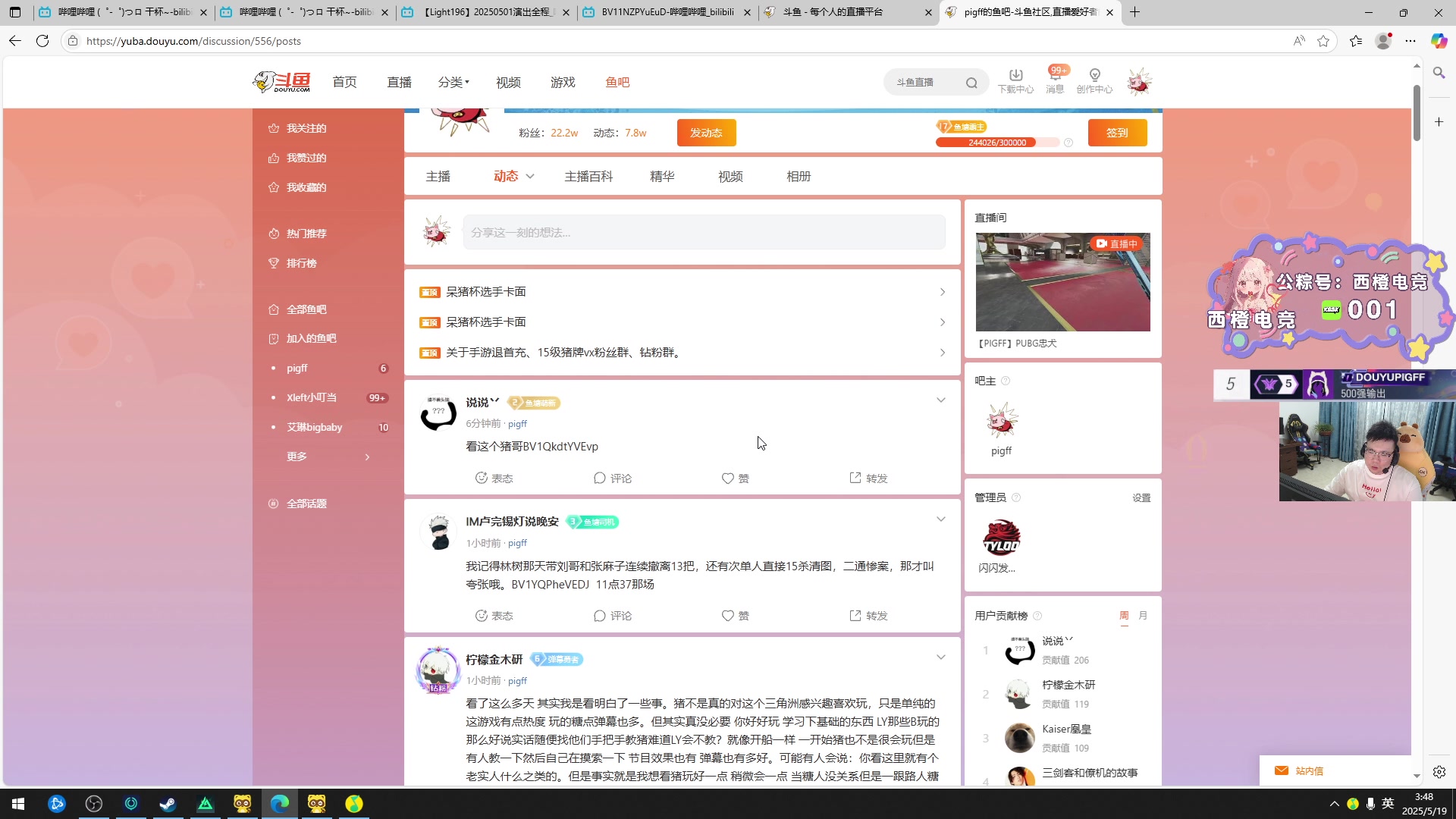
Task: Open the Edge sidebar search icon
Action: click(x=1439, y=73)
